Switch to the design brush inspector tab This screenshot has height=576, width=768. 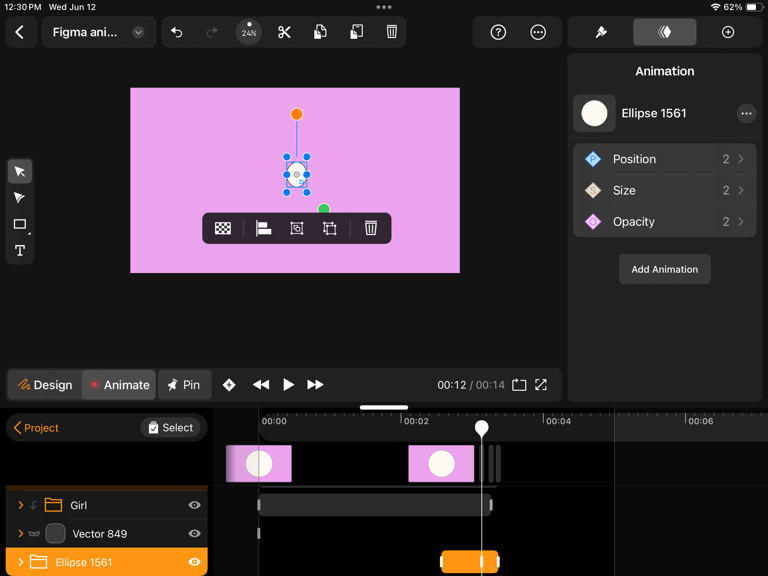(x=601, y=32)
